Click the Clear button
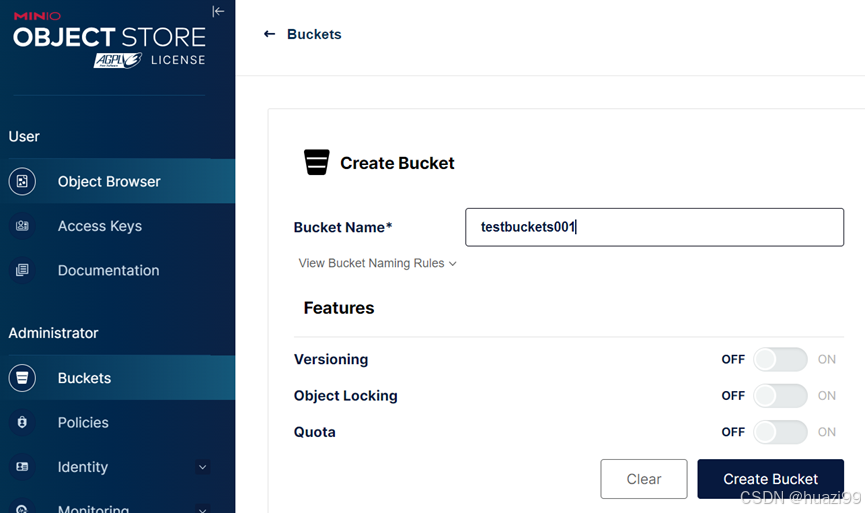This screenshot has width=865, height=513. [644, 479]
